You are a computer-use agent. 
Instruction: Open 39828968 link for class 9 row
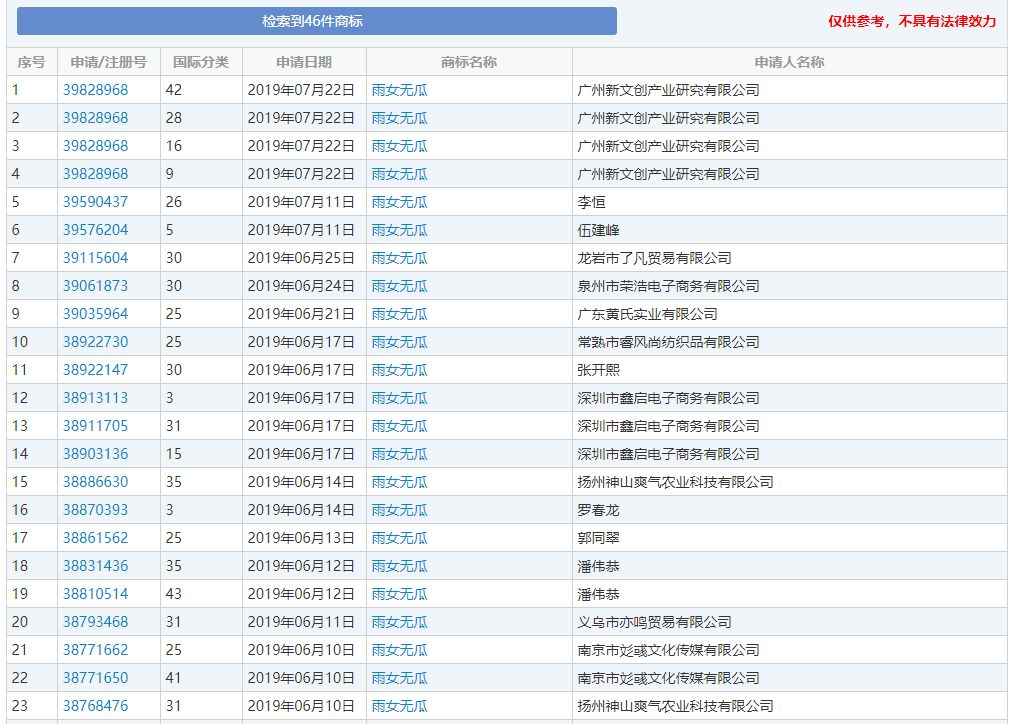(x=96, y=174)
